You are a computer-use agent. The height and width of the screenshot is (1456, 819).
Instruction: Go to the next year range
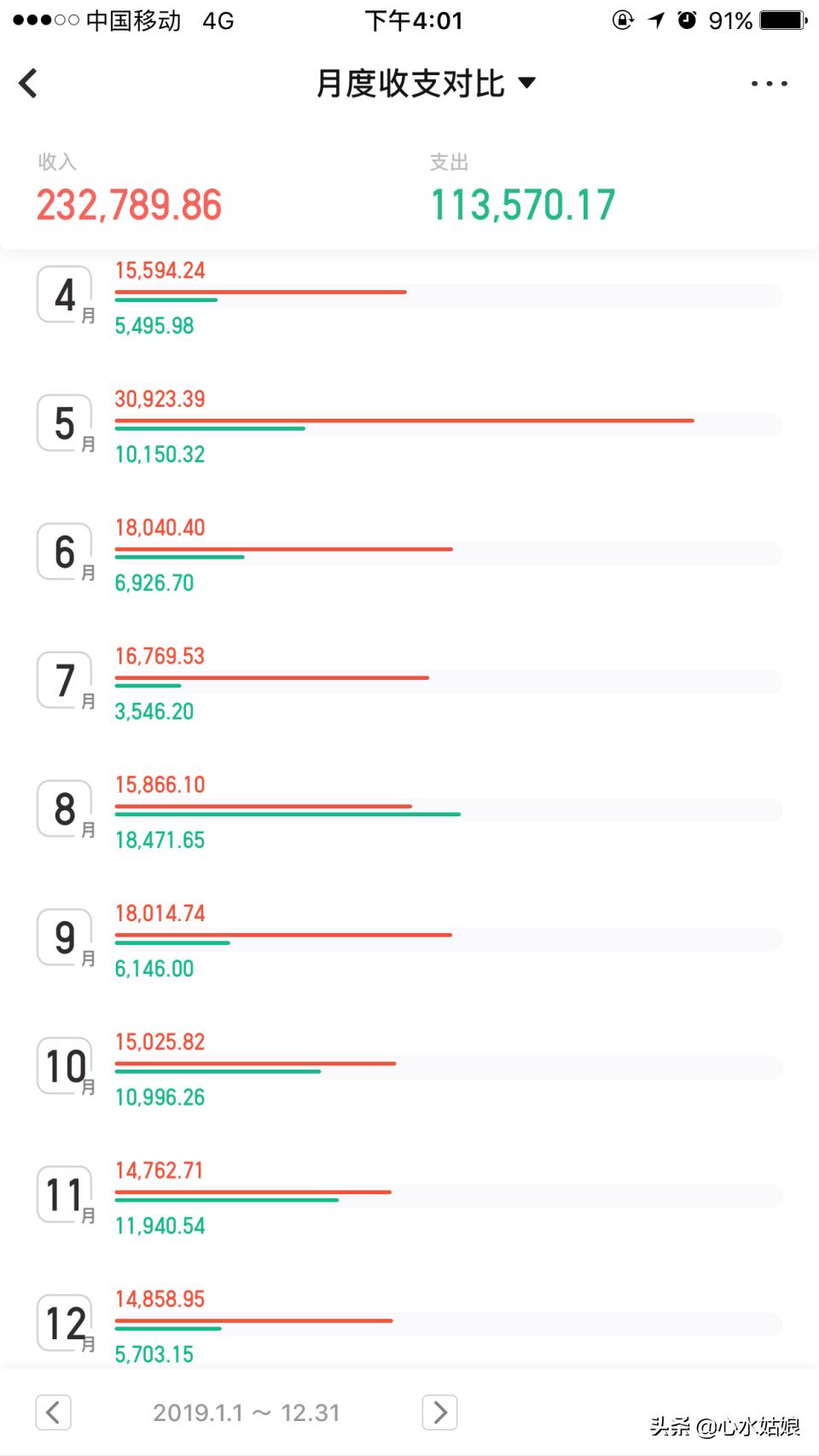439,1412
